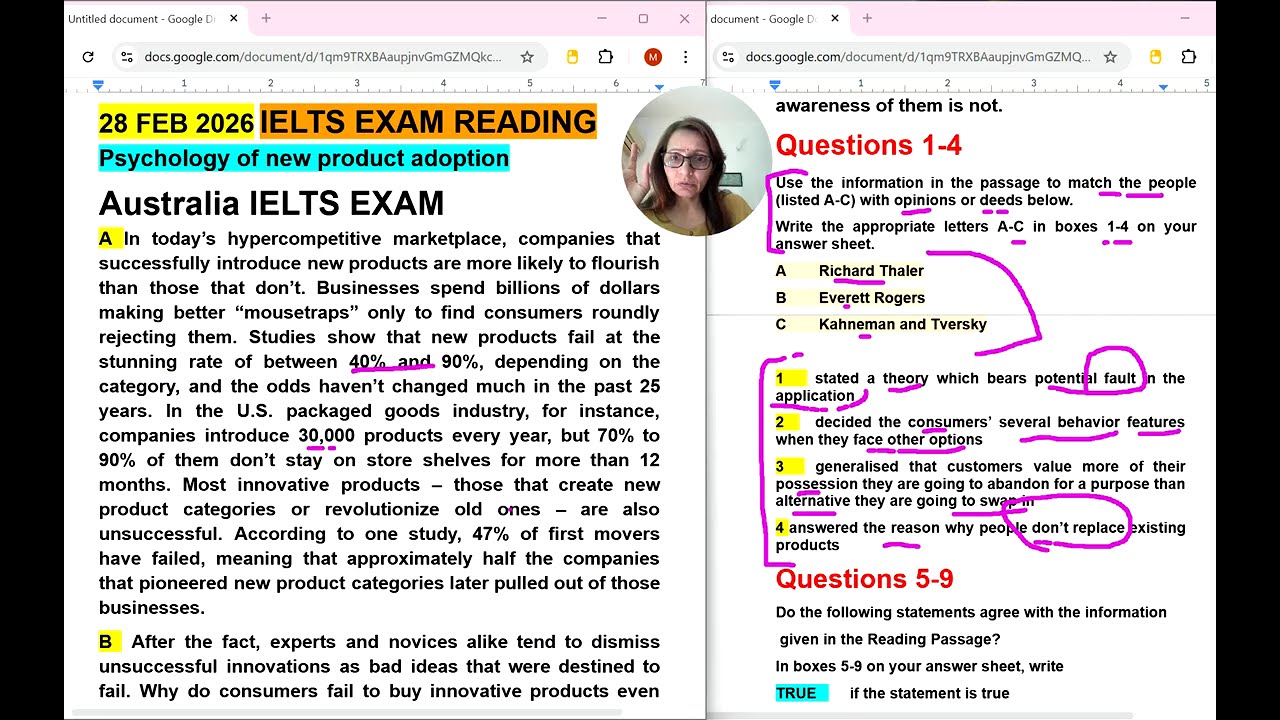The height and width of the screenshot is (720, 1280).
Task: Open the yellow extension icon in right window
Action: click(1155, 57)
